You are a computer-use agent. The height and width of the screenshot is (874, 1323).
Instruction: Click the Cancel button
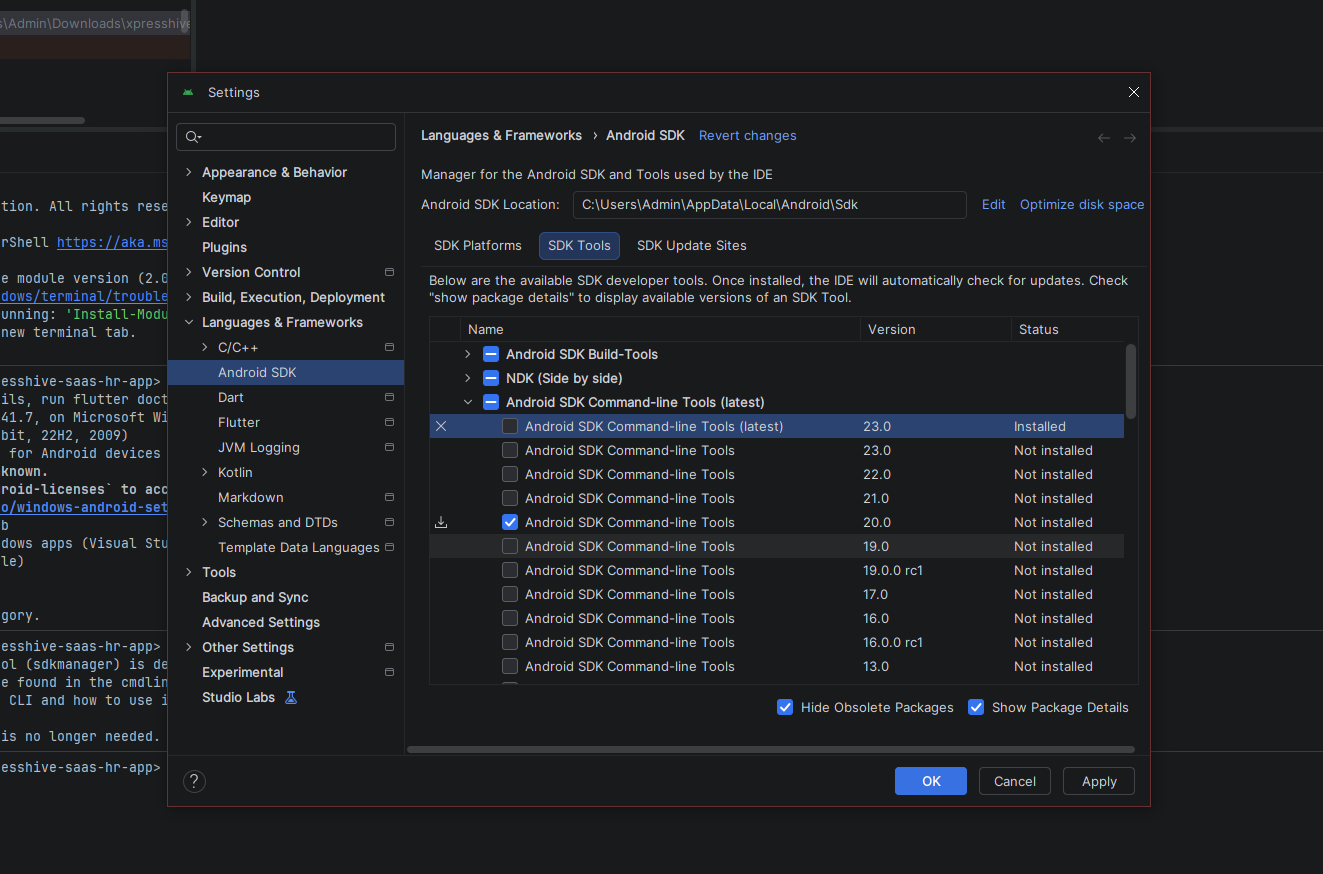1015,781
